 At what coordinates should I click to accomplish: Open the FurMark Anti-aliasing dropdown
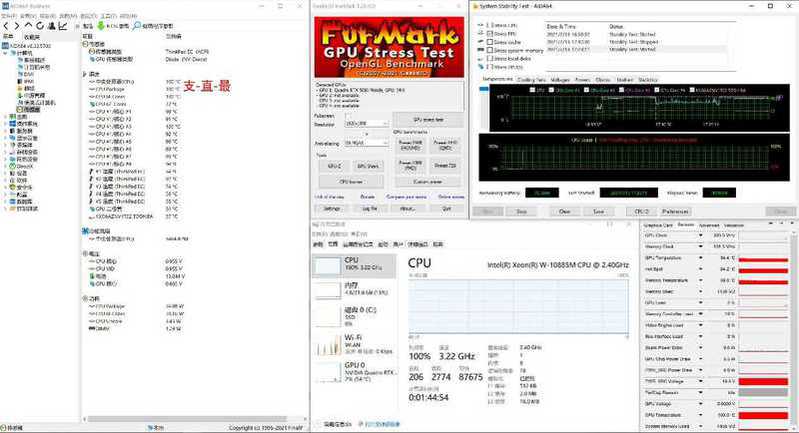(366, 144)
